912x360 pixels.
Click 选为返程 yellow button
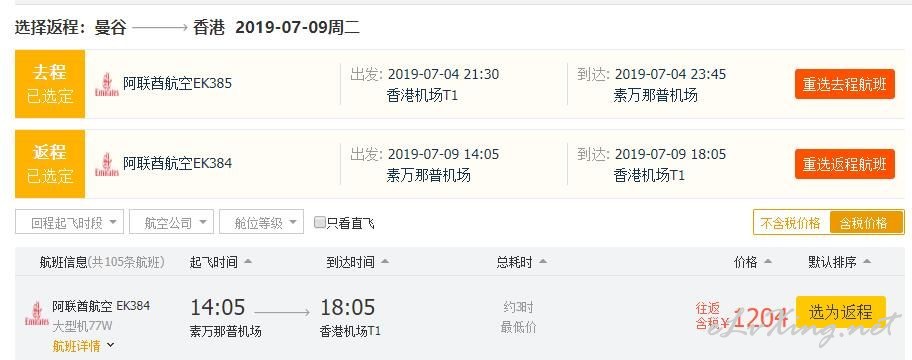[x=840, y=312]
